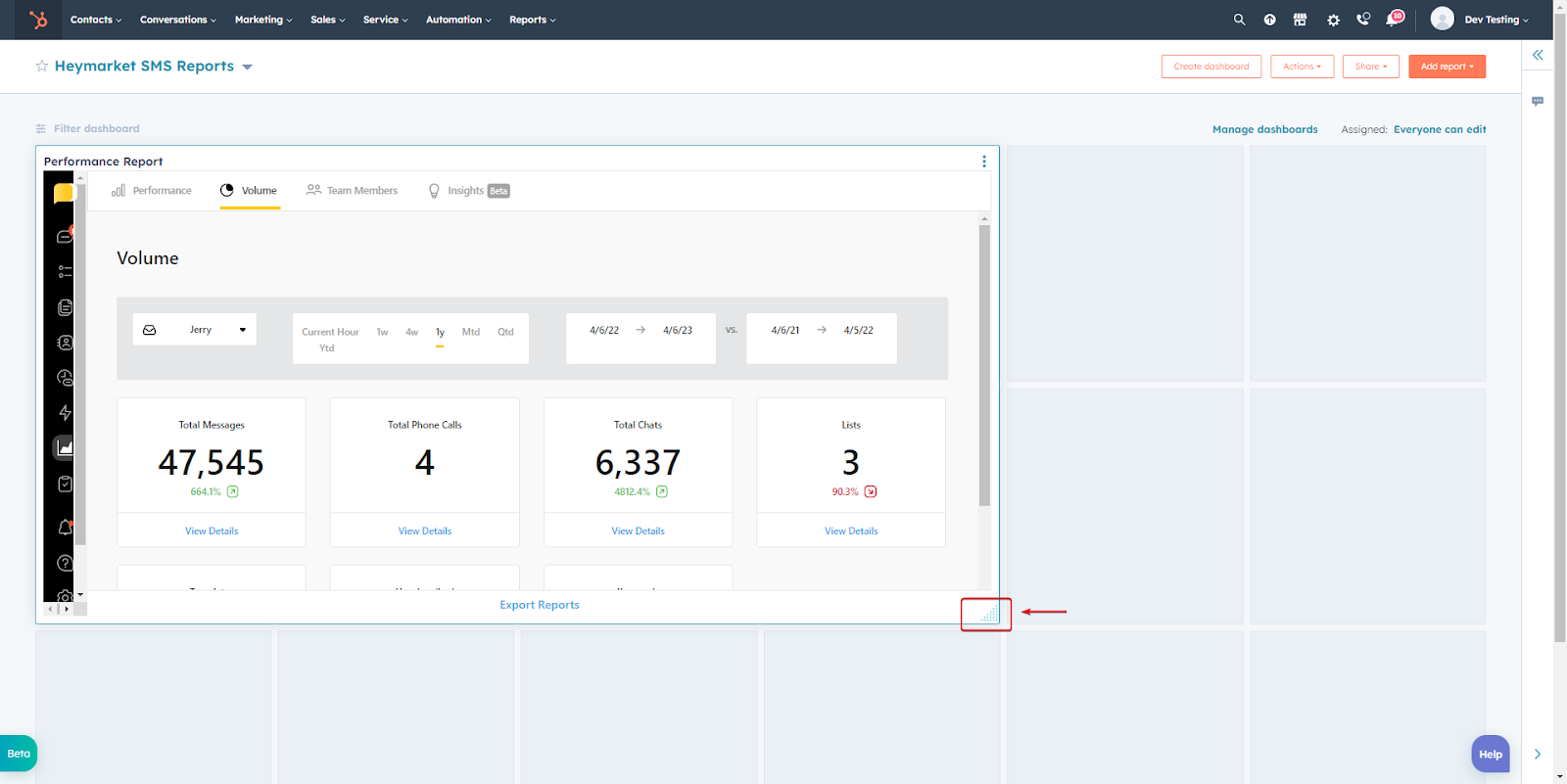1567x784 pixels.
Task: Open the Conversations navigation menu
Action: click(x=178, y=20)
